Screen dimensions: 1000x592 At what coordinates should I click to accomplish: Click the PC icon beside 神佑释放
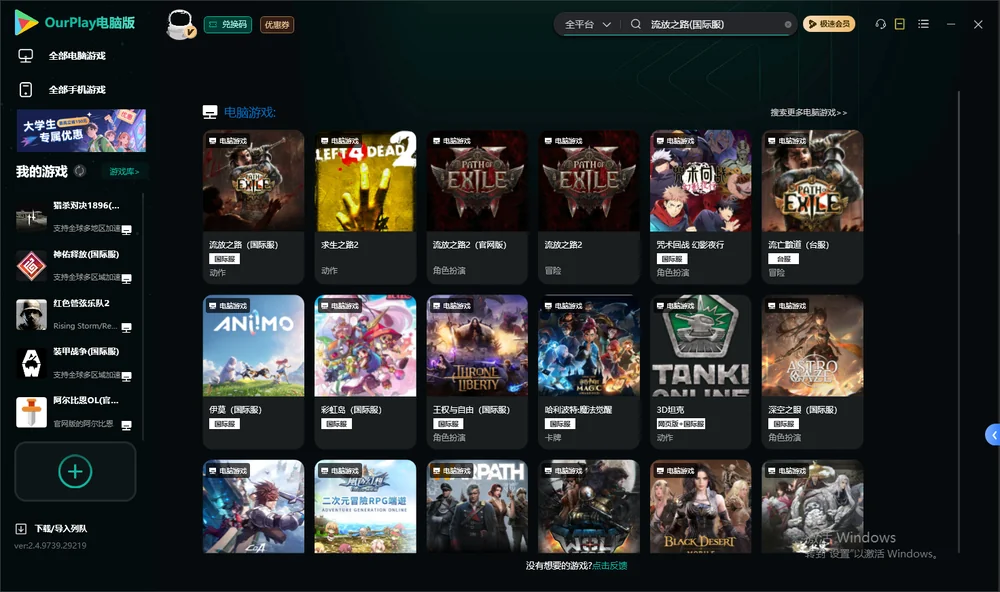(126, 279)
